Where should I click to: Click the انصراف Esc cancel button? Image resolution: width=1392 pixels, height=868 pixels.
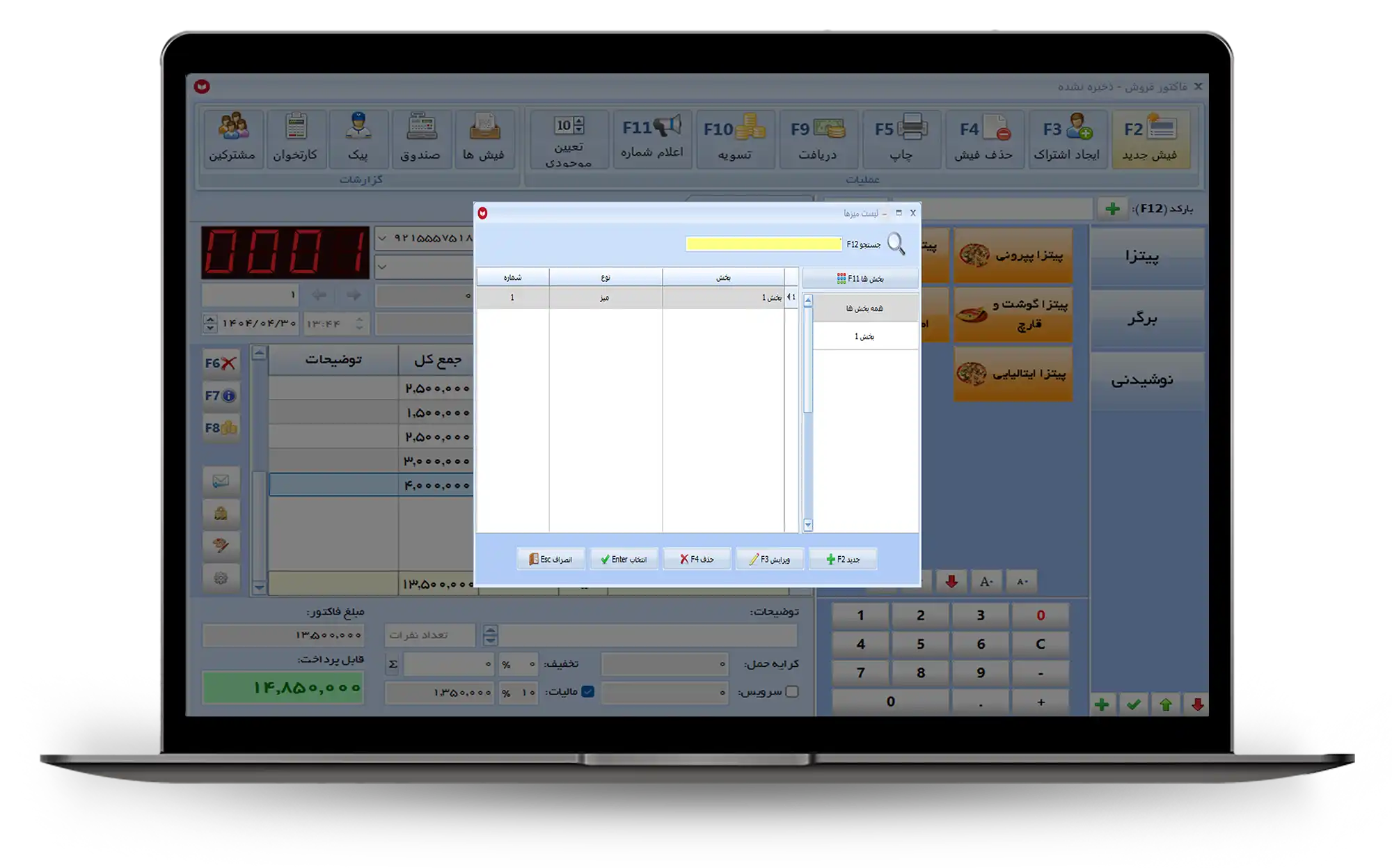[x=551, y=559]
